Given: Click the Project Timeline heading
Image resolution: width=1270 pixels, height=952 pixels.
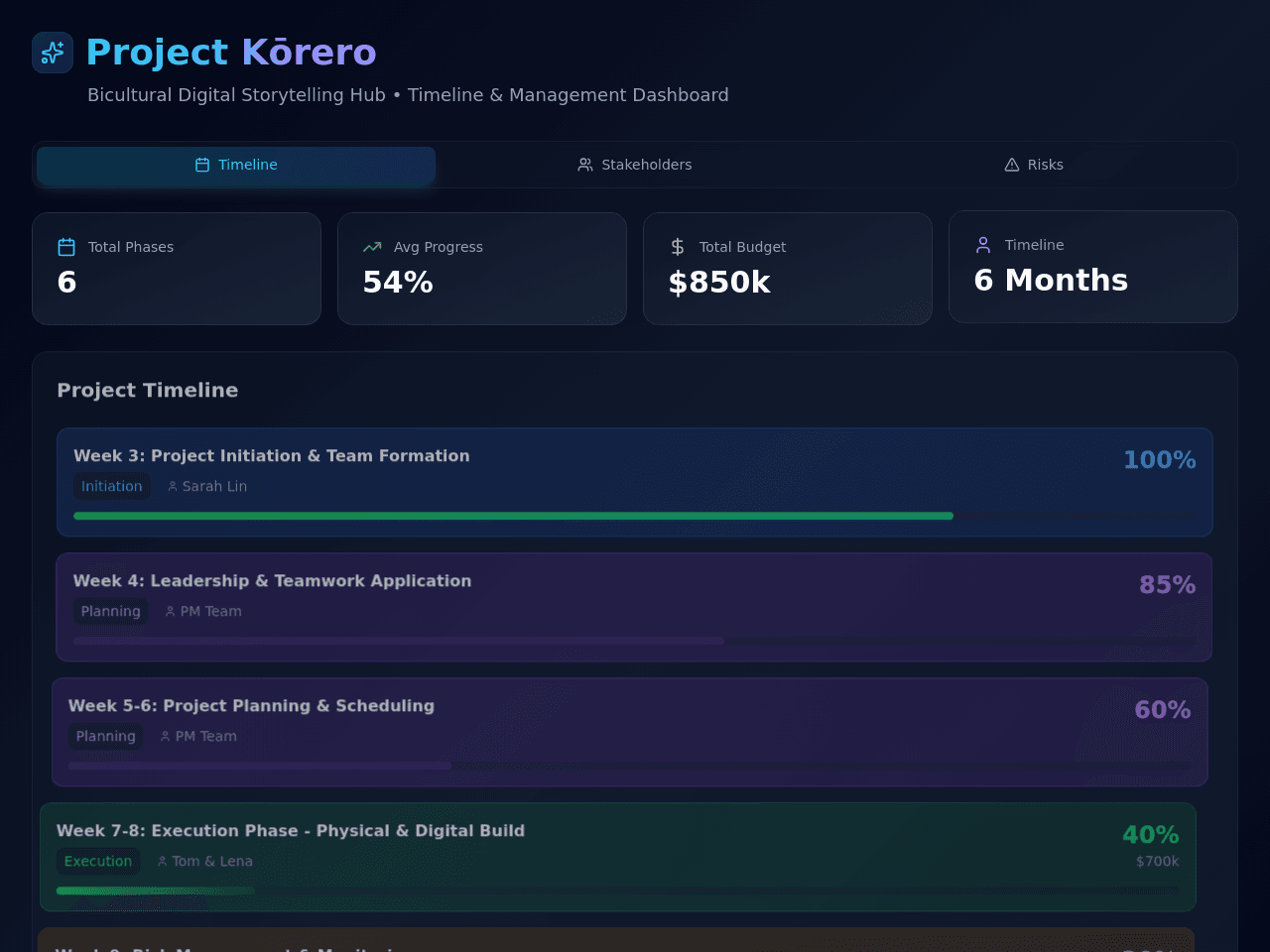Looking at the screenshot, I should [x=147, y=390].
